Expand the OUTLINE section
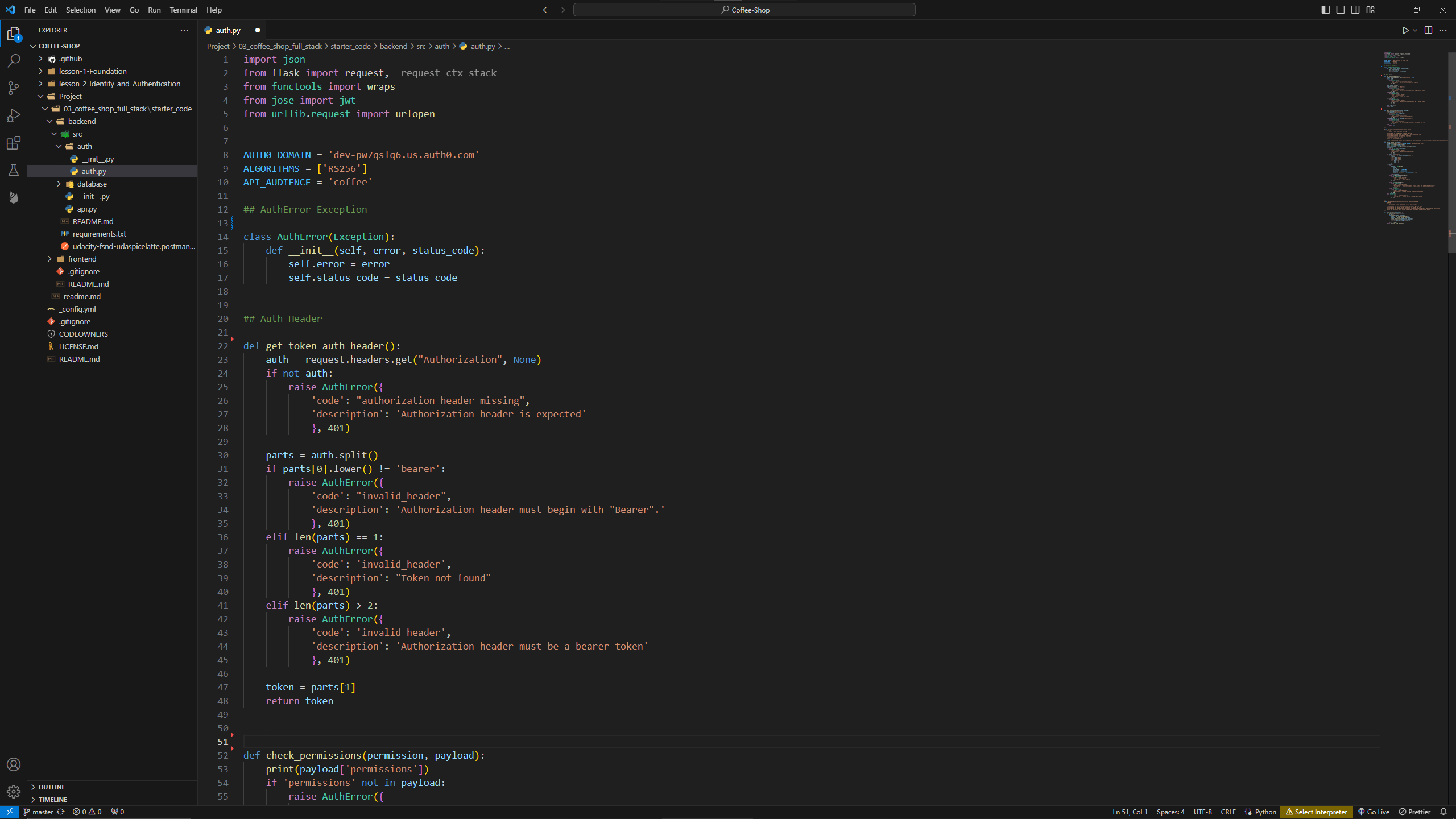This screenshot has width=1456, height=819. (x=52, y=787)
